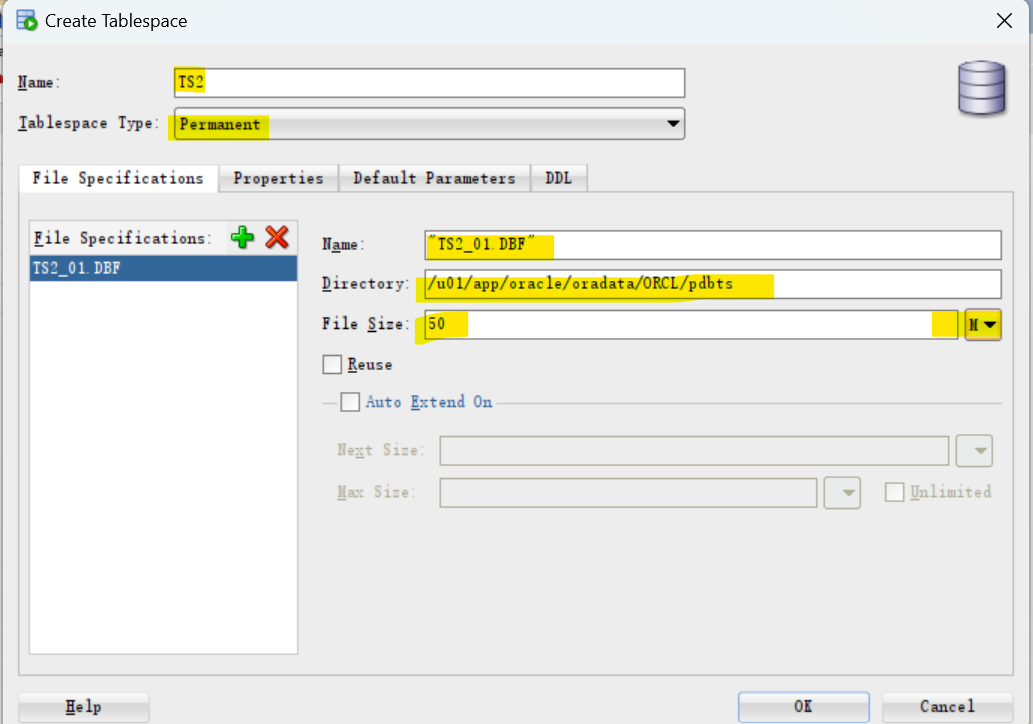Click the Next Size input field

[x=694, y=451]
